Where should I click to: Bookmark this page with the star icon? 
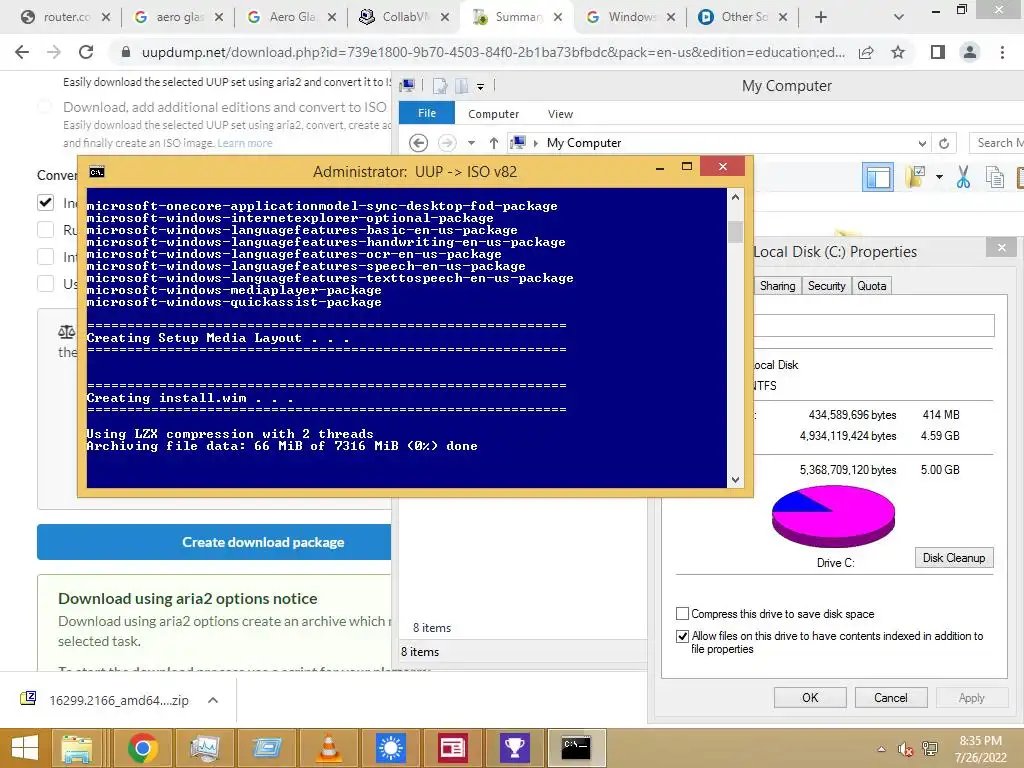point(898,52)
